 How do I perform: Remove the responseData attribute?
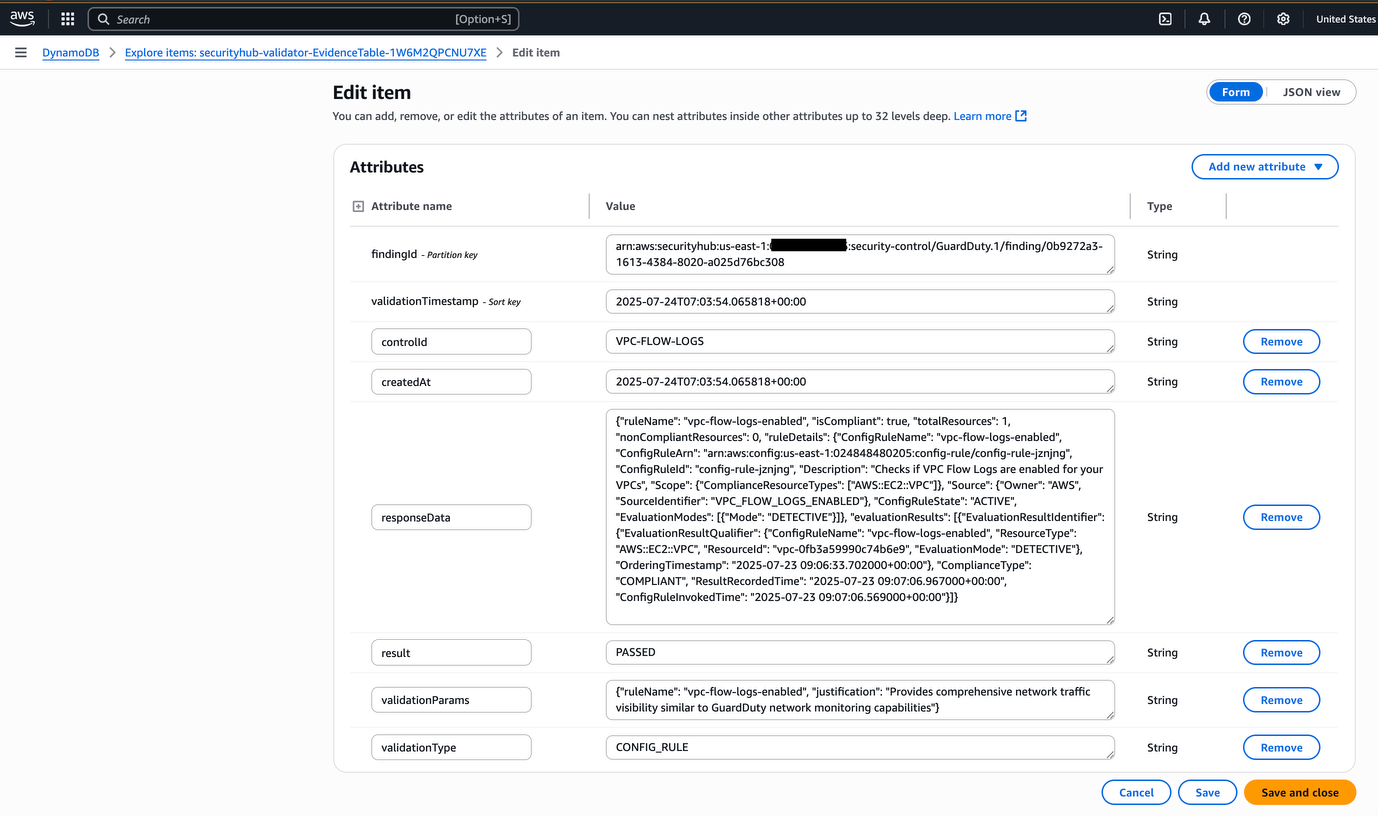pos(1281,517)
